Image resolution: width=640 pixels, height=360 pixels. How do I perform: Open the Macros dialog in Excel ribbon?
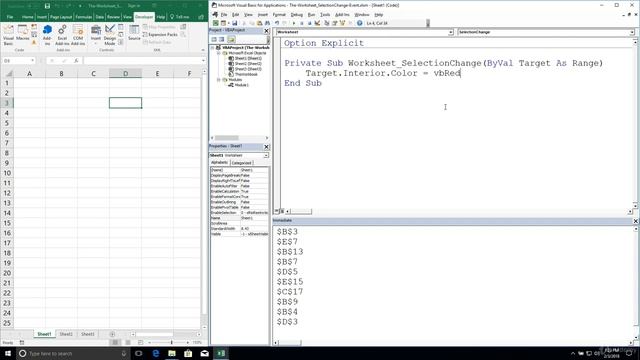coord(22,33)
